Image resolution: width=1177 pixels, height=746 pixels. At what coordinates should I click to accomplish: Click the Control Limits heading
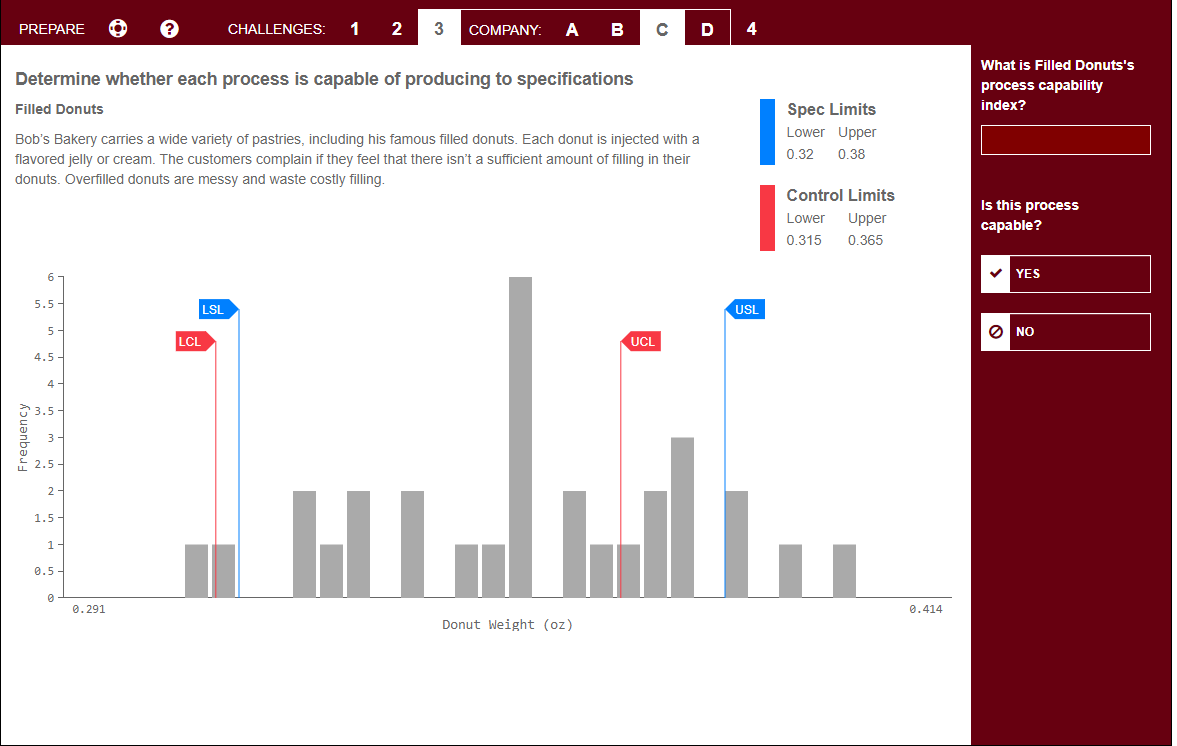click(x=841, y=195)
